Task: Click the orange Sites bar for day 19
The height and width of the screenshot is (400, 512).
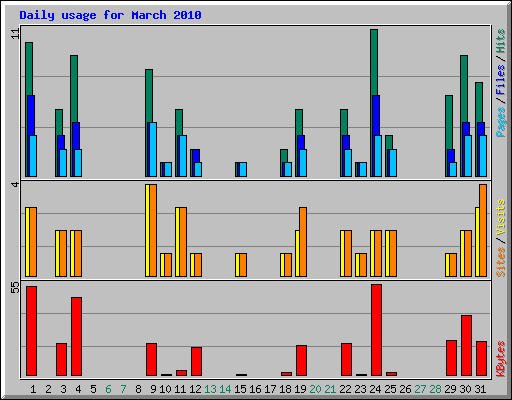Action: coord(303,242)
